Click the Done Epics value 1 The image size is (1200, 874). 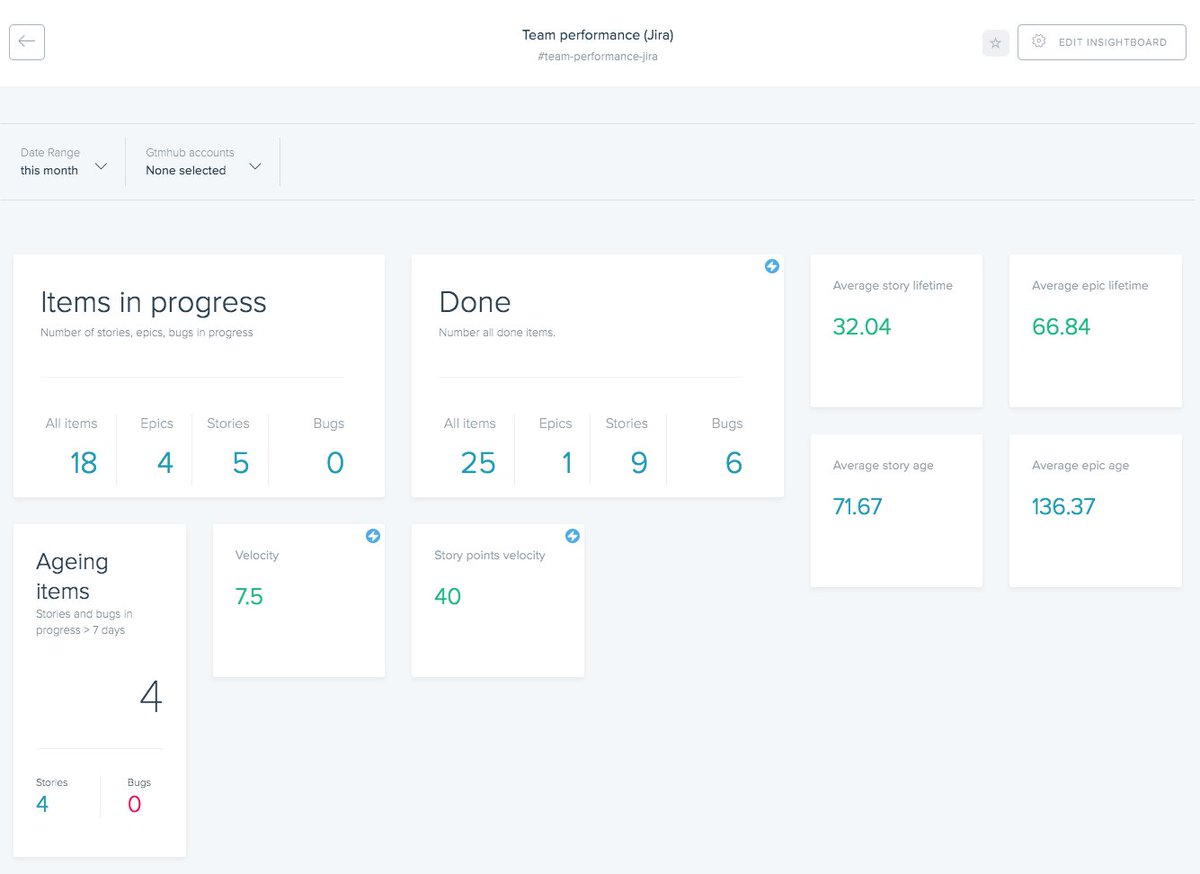567,463
